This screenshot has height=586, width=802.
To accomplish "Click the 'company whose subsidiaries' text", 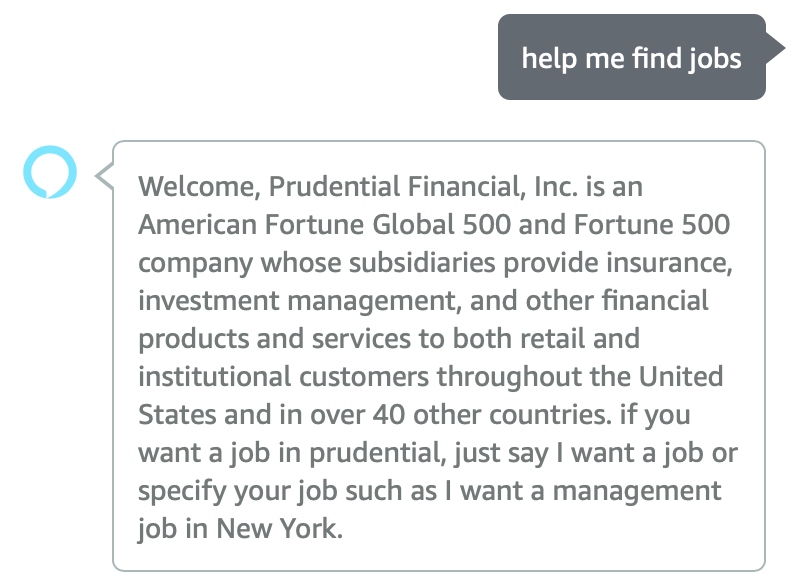I will 317,263.
